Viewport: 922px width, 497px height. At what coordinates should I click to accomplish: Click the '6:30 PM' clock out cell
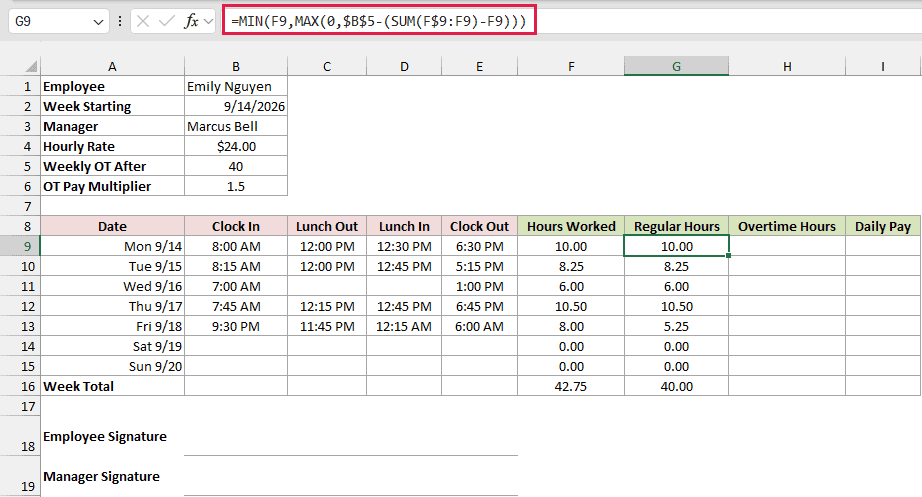click(479, 246)
